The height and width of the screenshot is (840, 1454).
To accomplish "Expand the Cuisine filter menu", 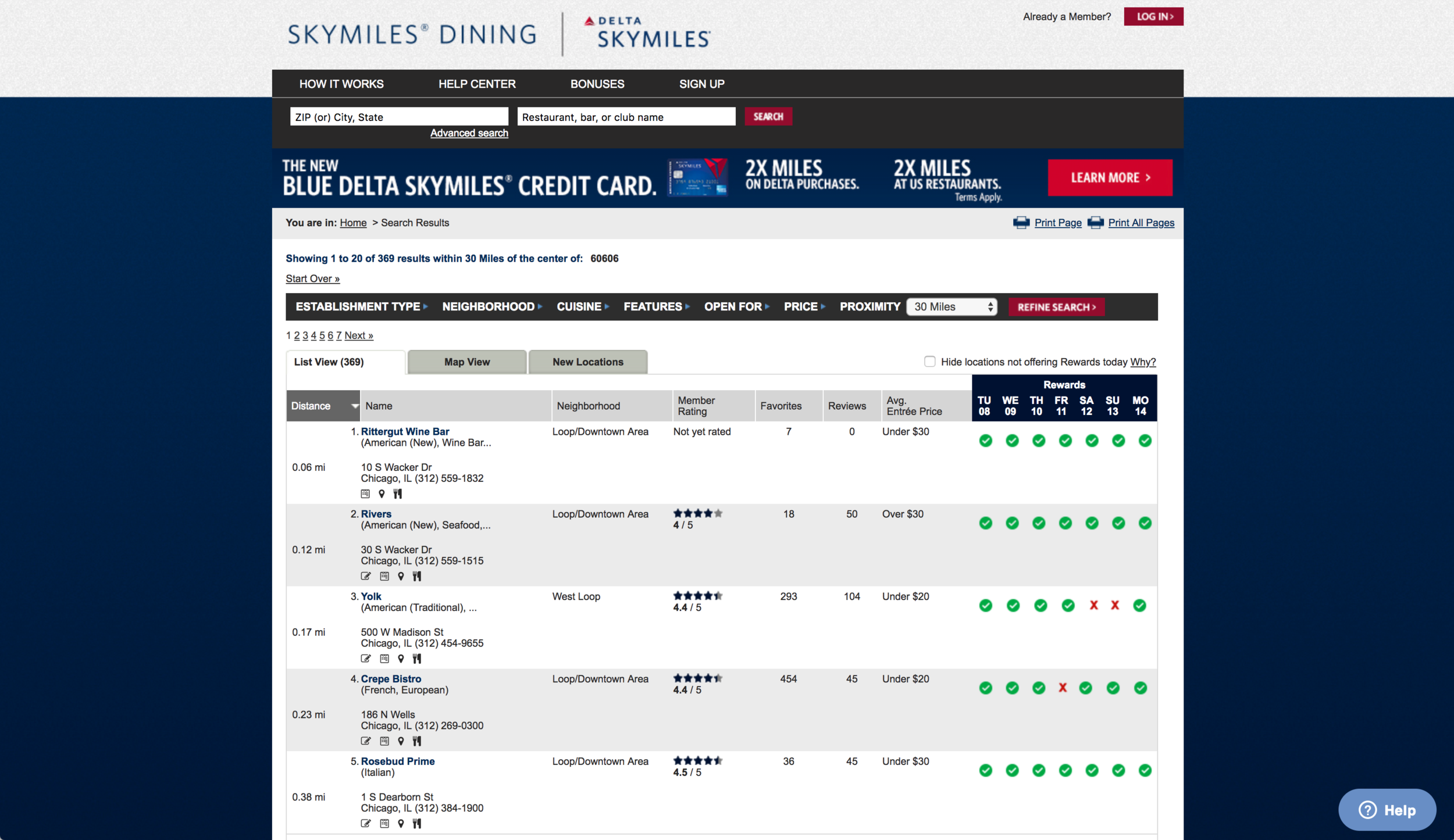I will [x=582, y=307].
